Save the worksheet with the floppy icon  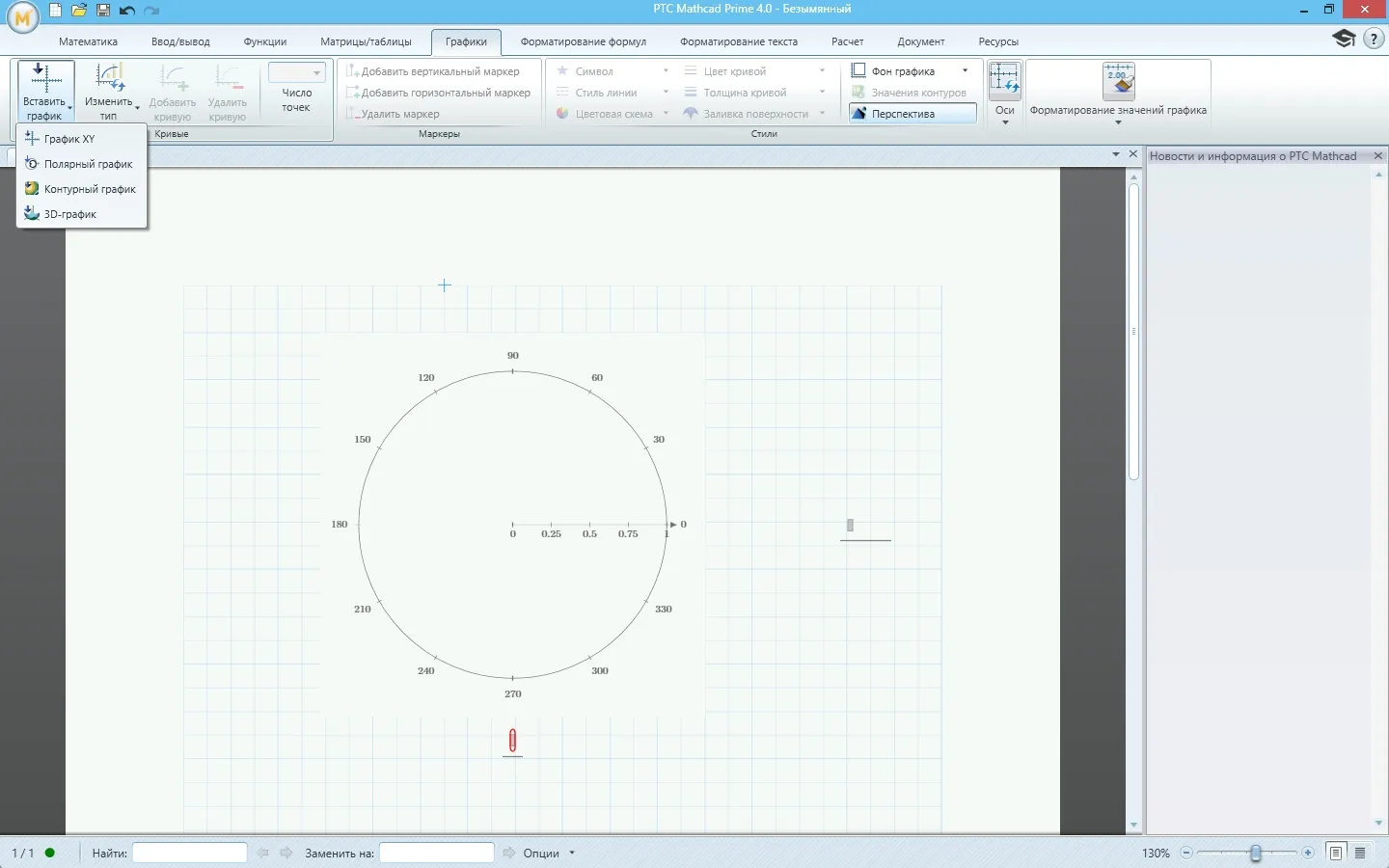coord(103,11)
